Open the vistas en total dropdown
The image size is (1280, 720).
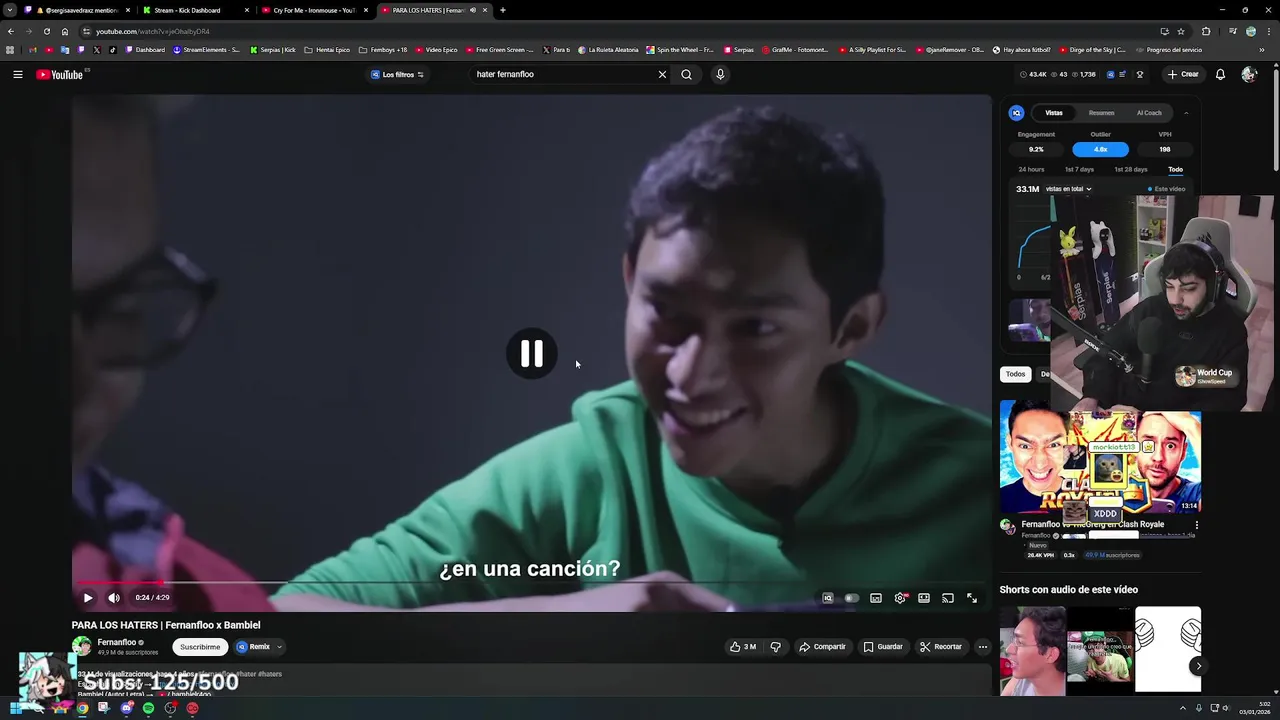tap(1067, 189)
